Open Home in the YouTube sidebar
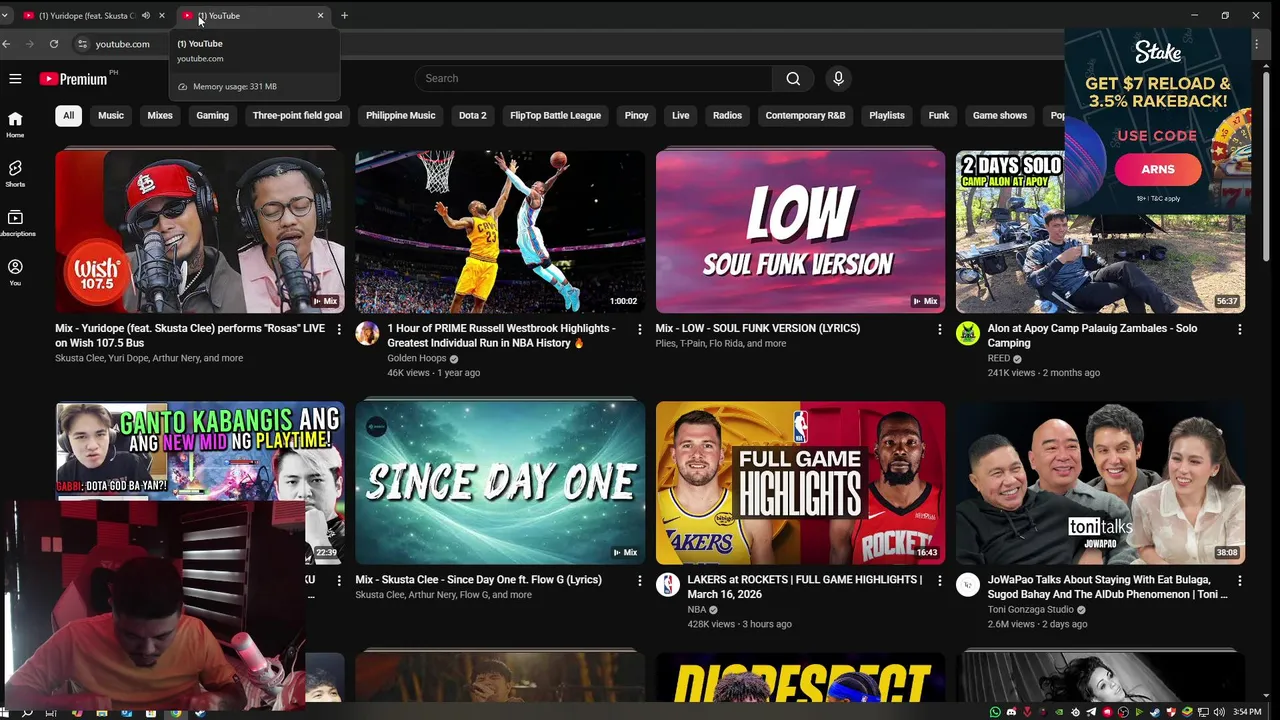1280x720 pixels. (x=15, y=125)
